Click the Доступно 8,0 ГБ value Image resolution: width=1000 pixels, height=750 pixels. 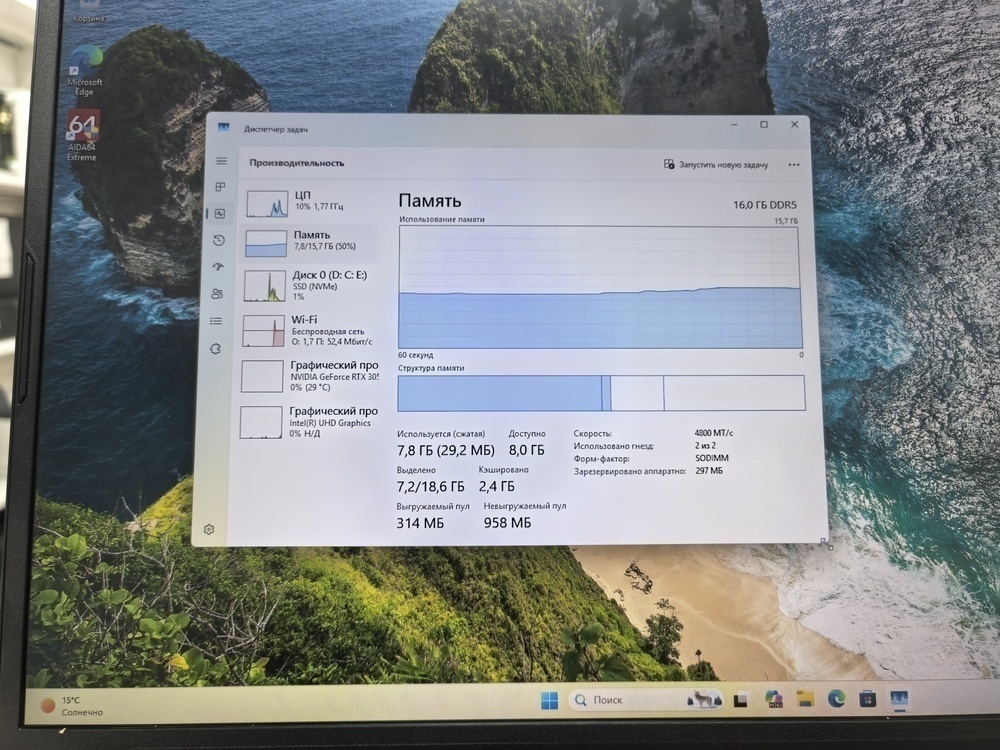click(527, 450)
